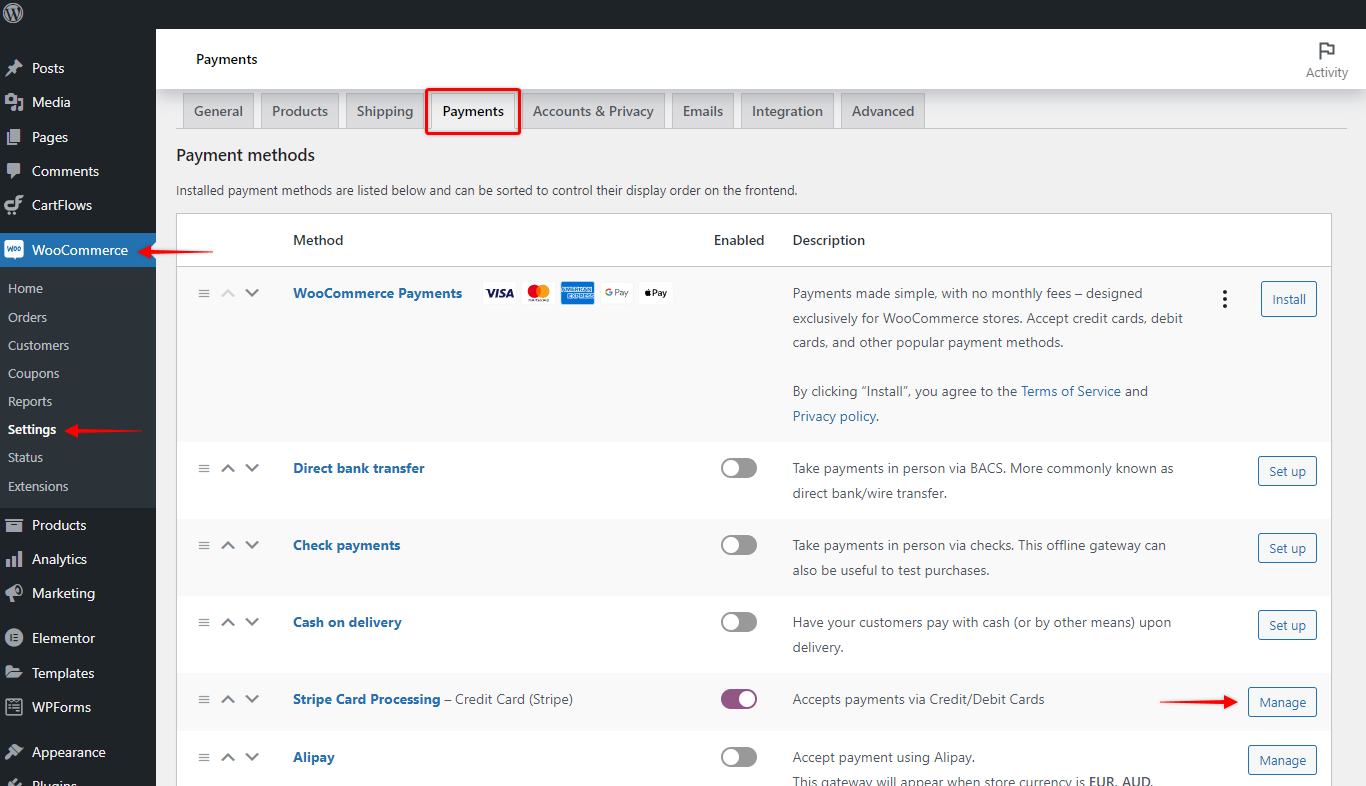
Task: Set up Direct bank transfer
Action: tap(1287, 471)
